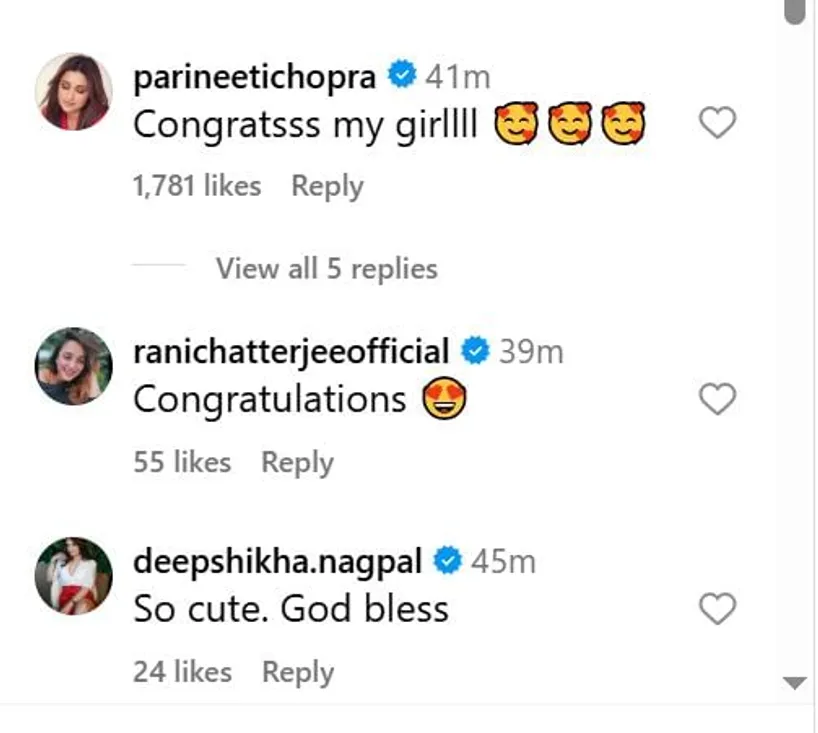Like ranichatterjeeofficial's Congratulations comment
Screen dimensions: 818x733
click(716, 400)
